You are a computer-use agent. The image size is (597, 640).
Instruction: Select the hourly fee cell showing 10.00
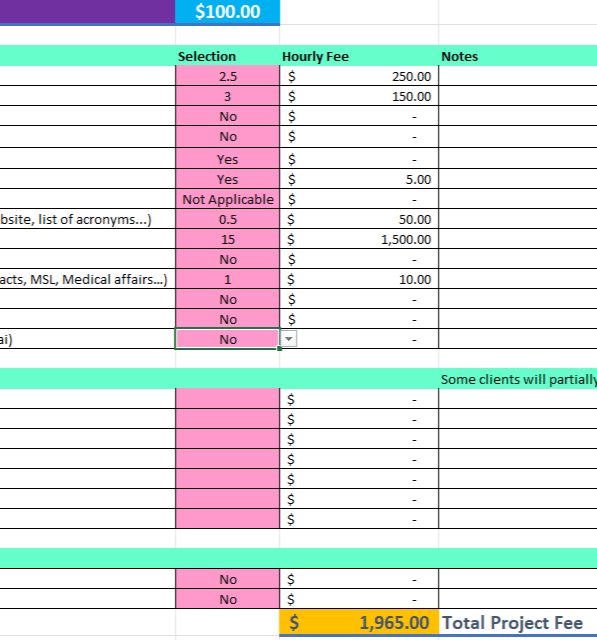pyautogui.click(x=359, y=279)
